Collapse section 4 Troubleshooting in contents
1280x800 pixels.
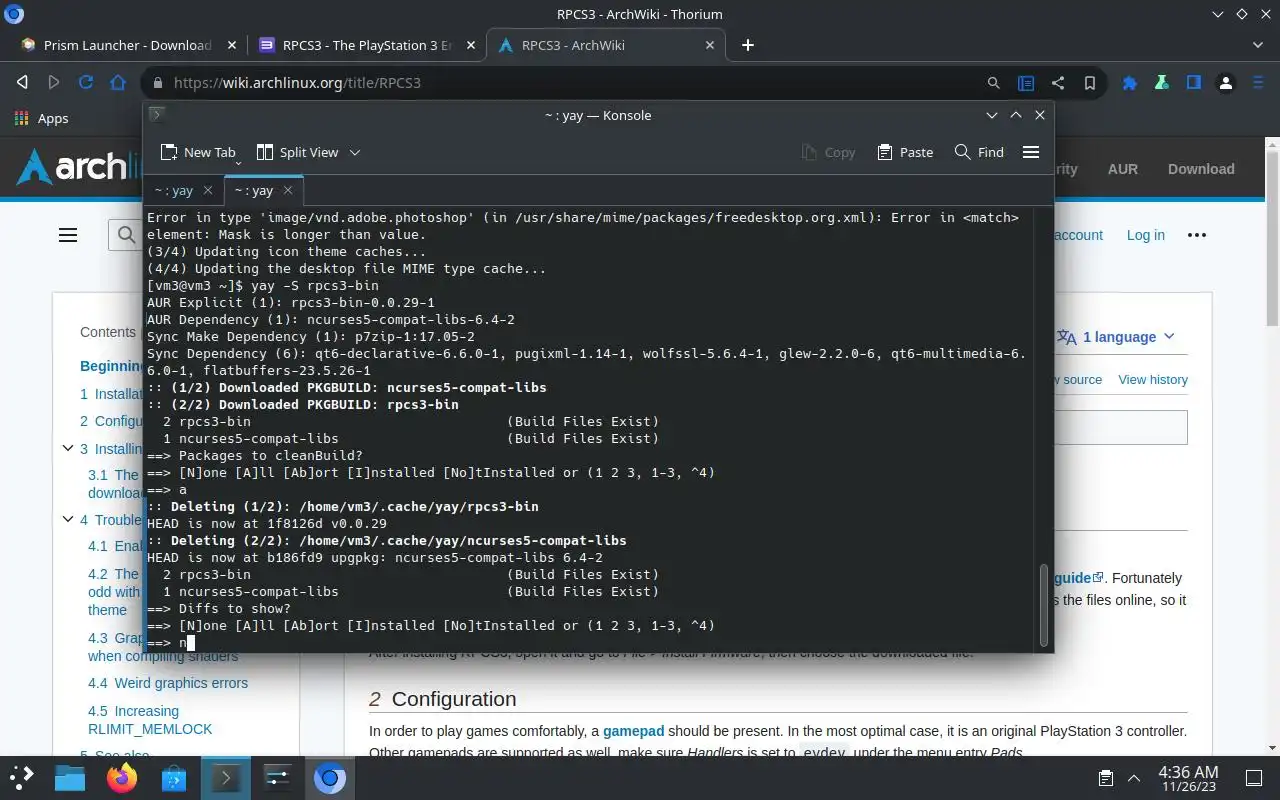point(68,519)
